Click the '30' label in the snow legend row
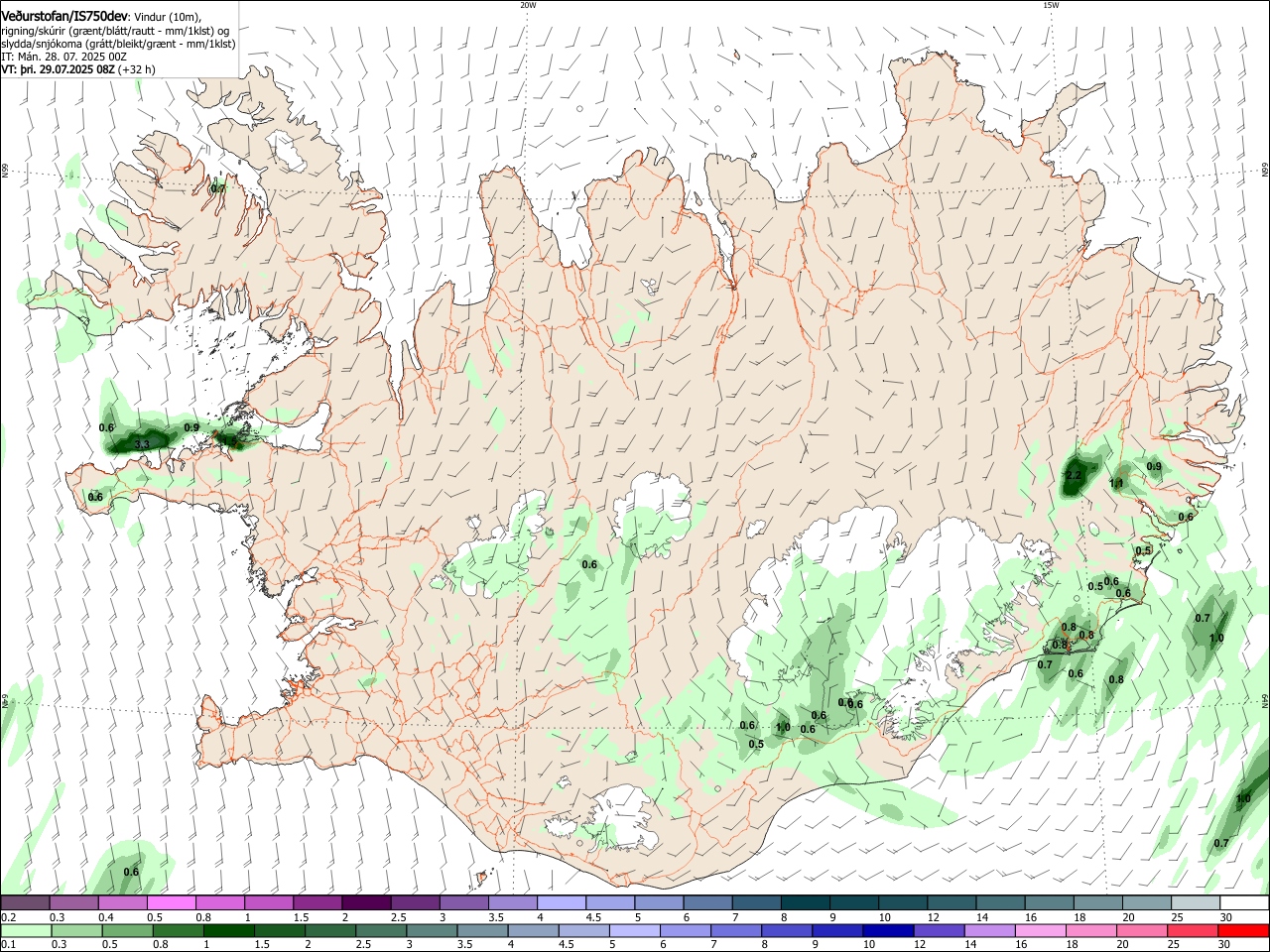The width and height of the screenshot is (1270, 952). tap(1226, 917)
